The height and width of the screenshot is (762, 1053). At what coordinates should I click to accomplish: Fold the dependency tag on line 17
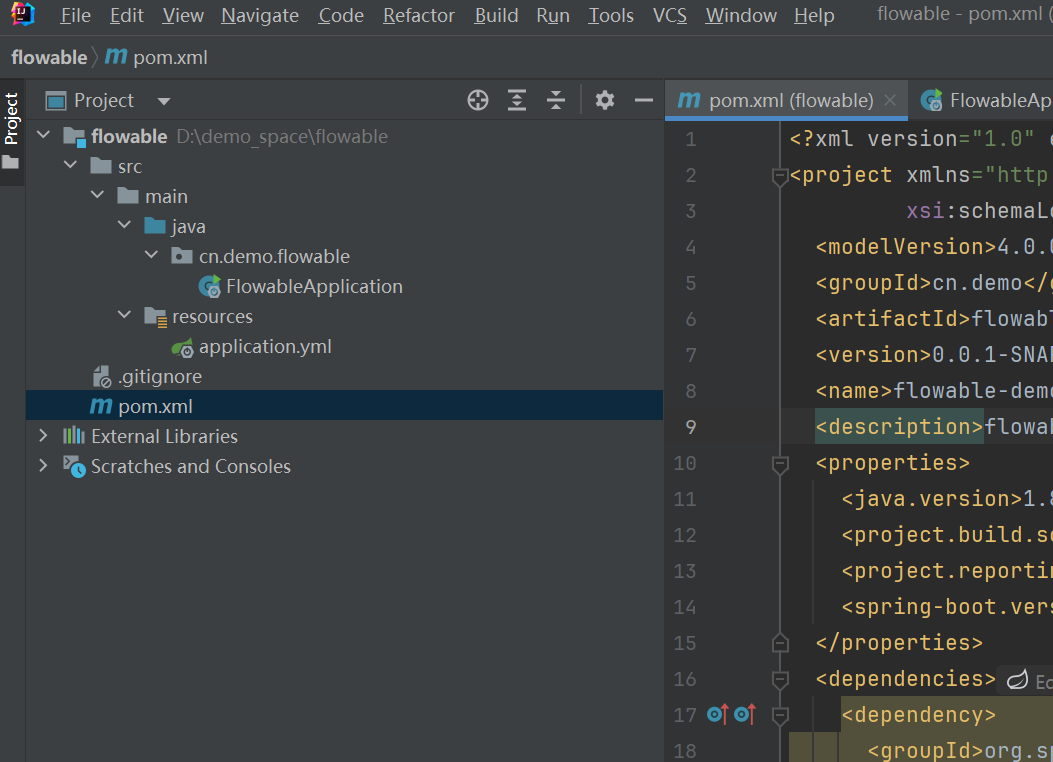pos(780,716)
